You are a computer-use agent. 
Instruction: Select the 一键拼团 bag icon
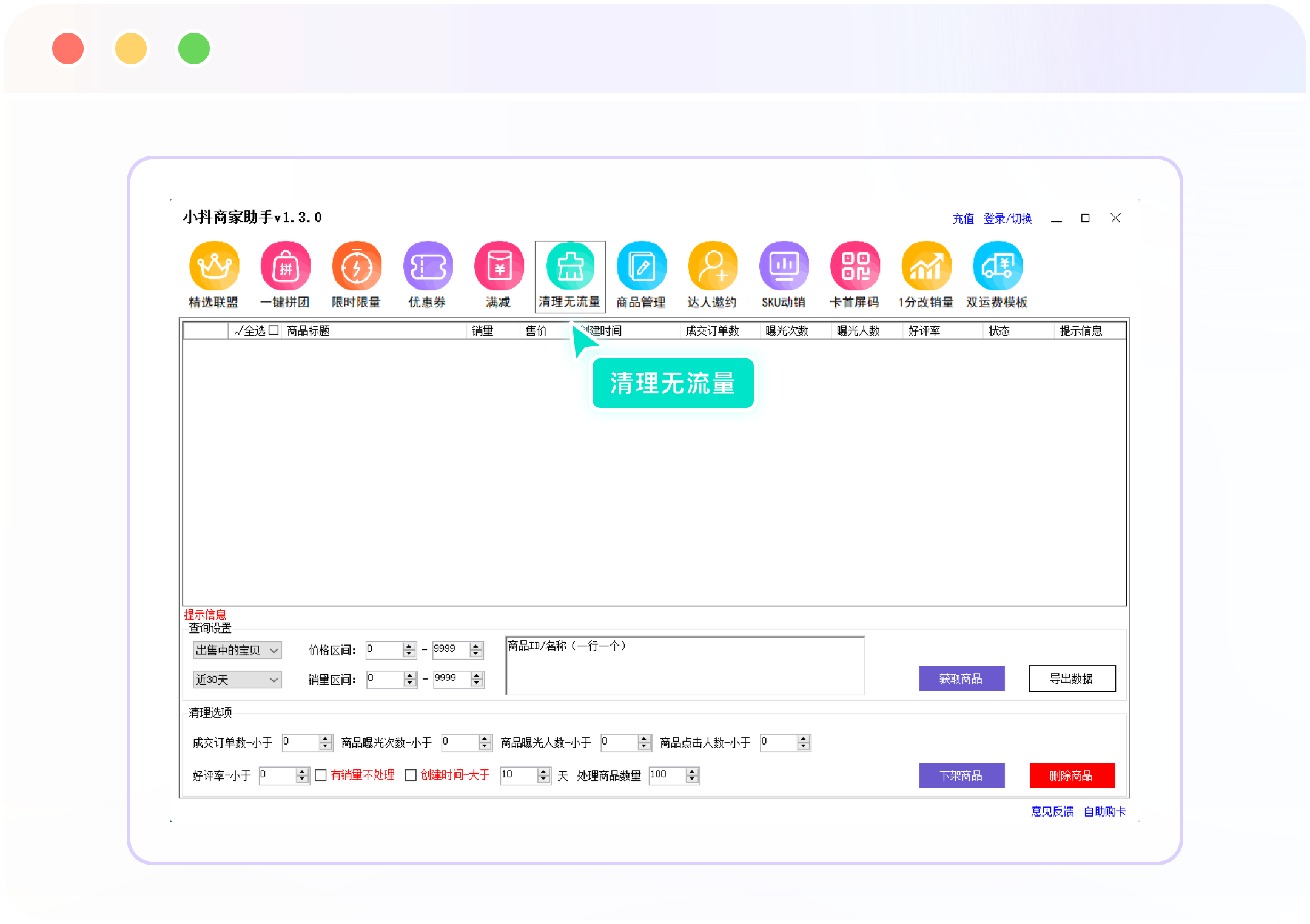click(285, 267)
